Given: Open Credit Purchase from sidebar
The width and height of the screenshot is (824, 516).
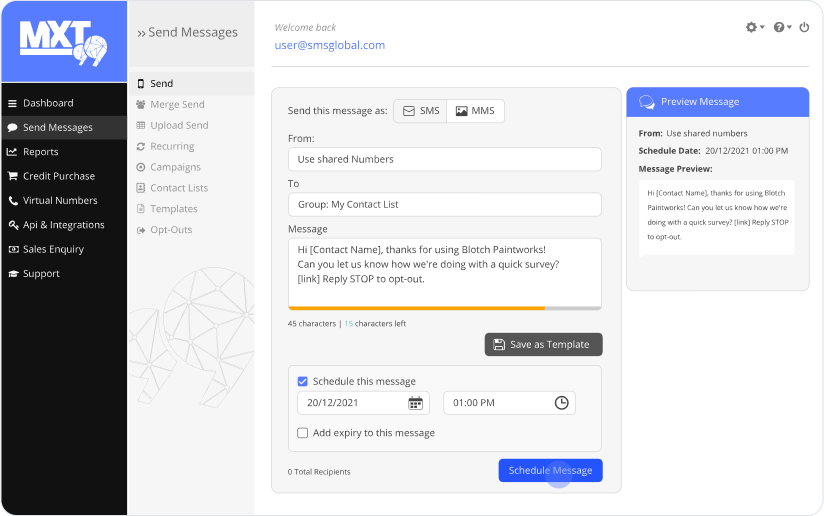Looking at the screenshot, I should [x=58, y=176].
